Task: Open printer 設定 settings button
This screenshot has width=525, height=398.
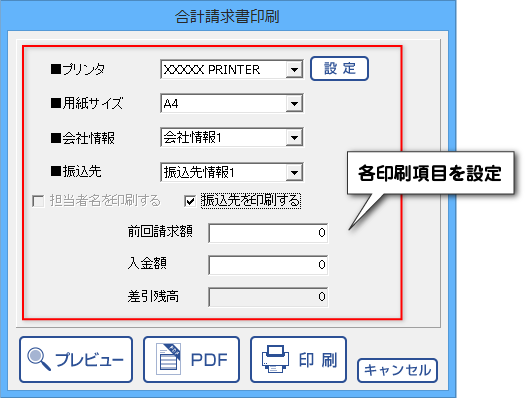Action: click(x=339, y=69)
